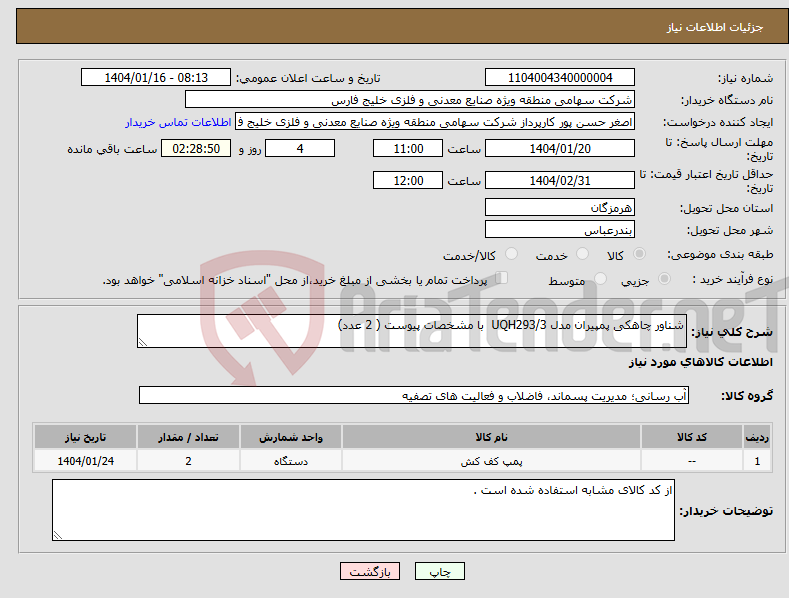Click the resize handle of description text area
This screenshot has height=598, width=789.
pos(143,342)
